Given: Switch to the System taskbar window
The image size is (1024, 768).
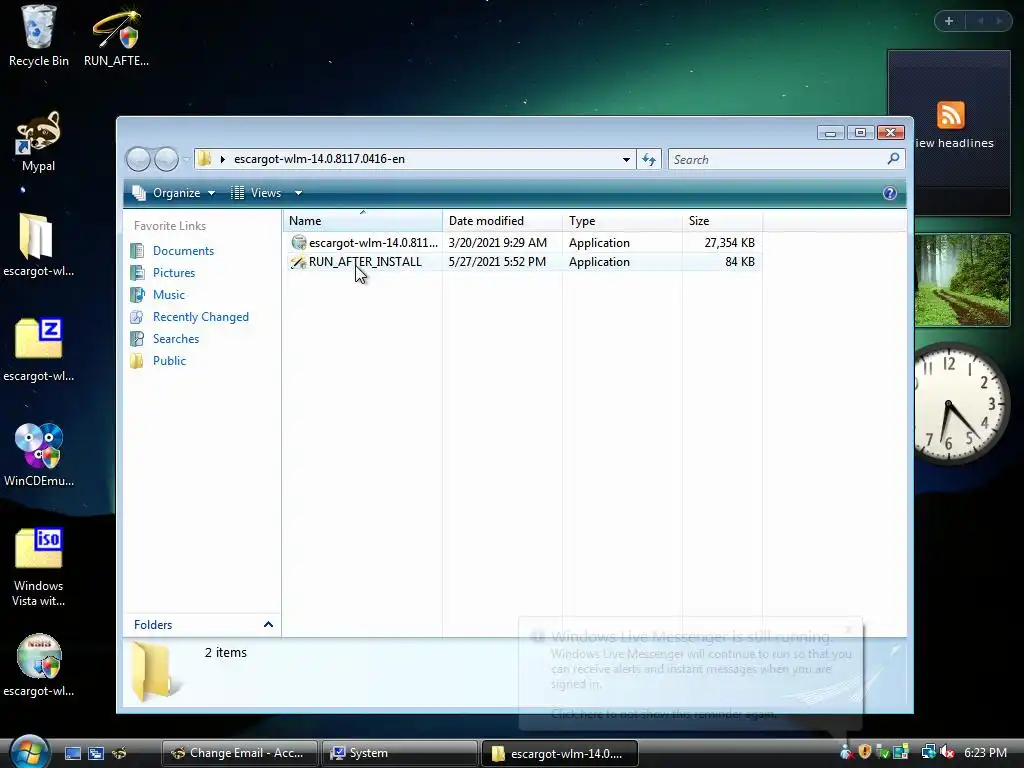Looking at the screenshot, I should pos(400,753).
